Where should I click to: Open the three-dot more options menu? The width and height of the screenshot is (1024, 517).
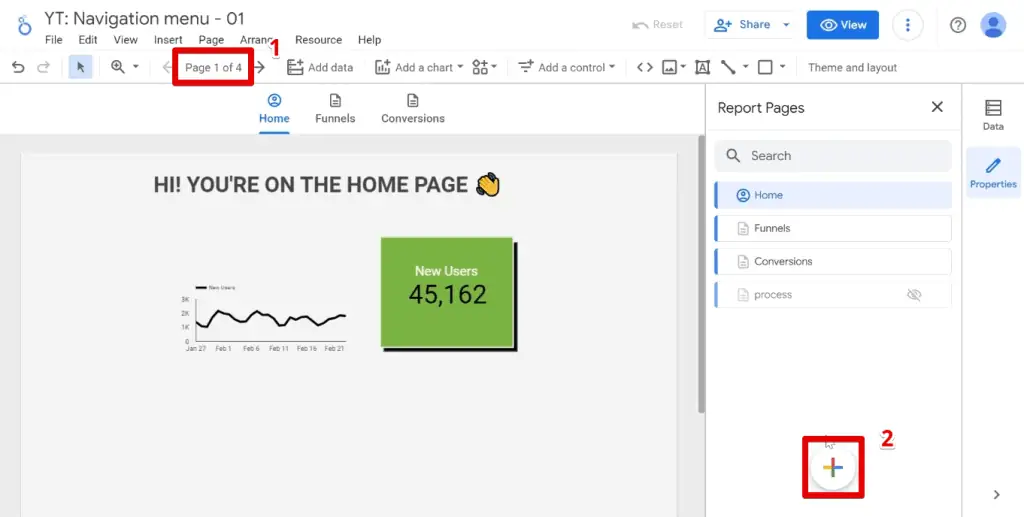pyautogui.click(x=907, y=25)
